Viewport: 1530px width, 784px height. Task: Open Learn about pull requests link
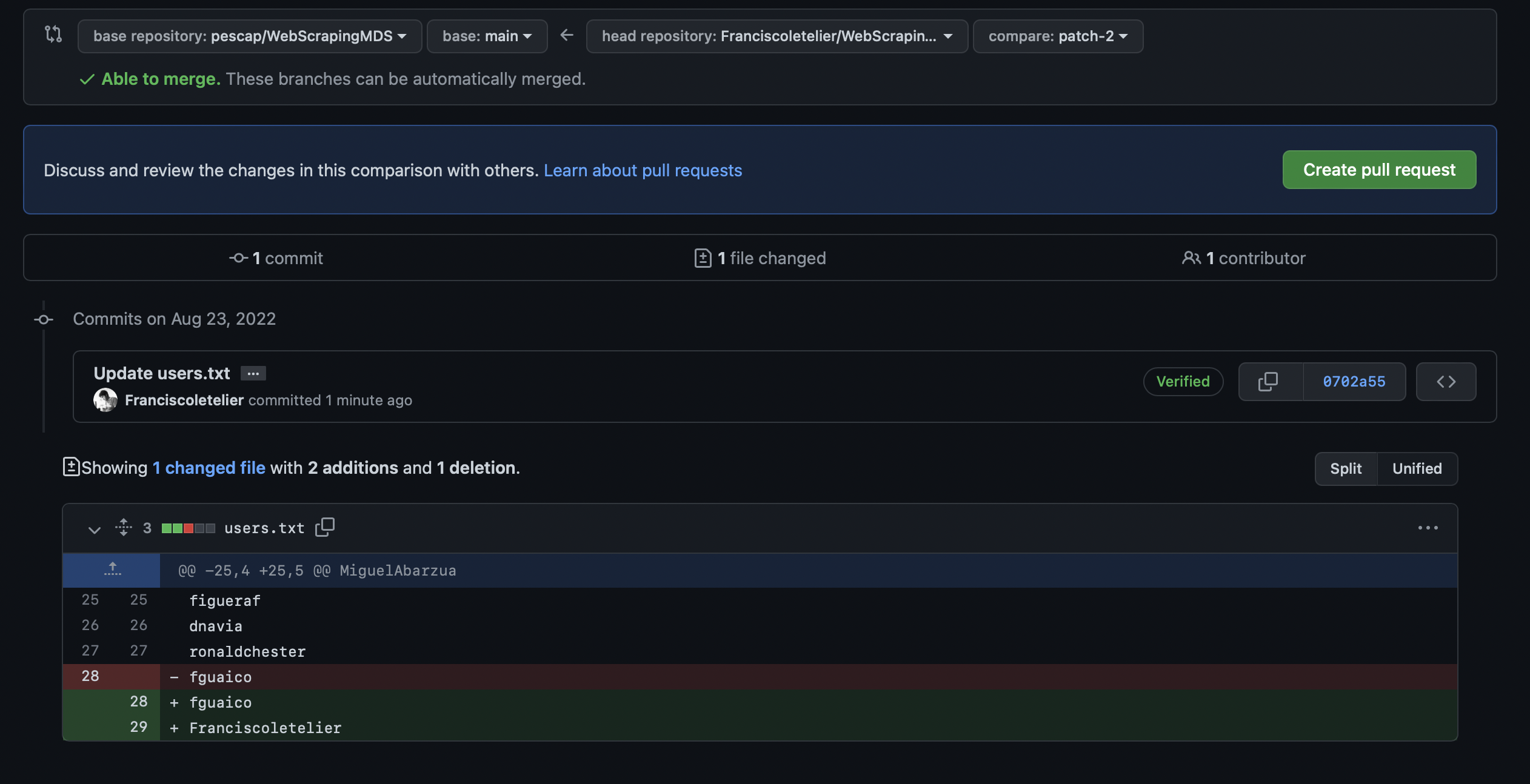pos(643,170)
